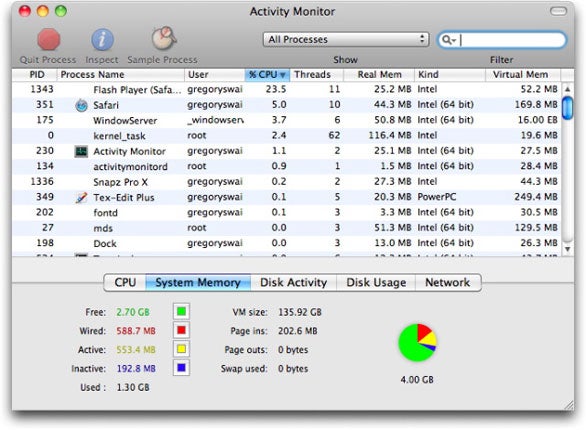
Task: Open the All Processes dropdown
Action: [x=346, y=40]
